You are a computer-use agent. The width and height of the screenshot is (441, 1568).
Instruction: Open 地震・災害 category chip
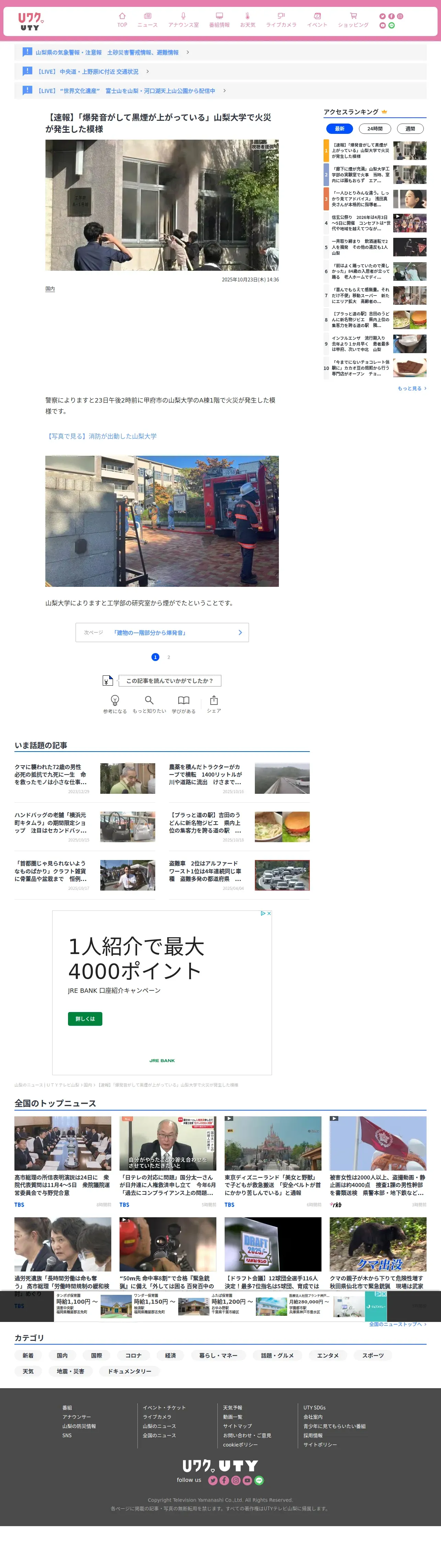point(71,1371)
